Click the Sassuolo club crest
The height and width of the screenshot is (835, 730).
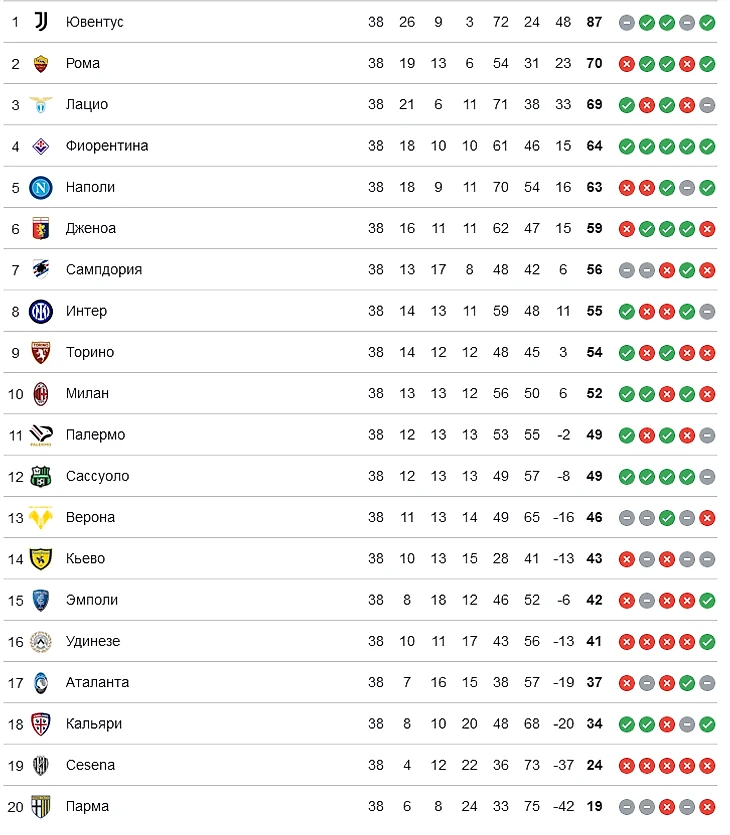pos(41,476)
